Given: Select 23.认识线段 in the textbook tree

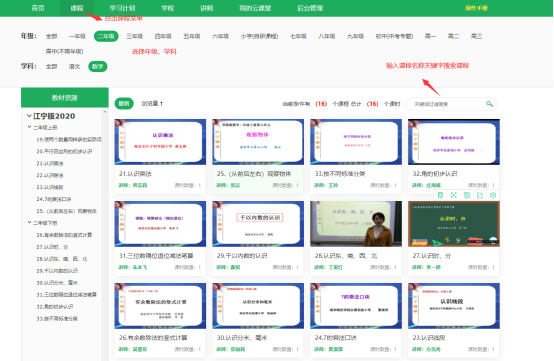Looking at the screenshot, I should 50,187.
